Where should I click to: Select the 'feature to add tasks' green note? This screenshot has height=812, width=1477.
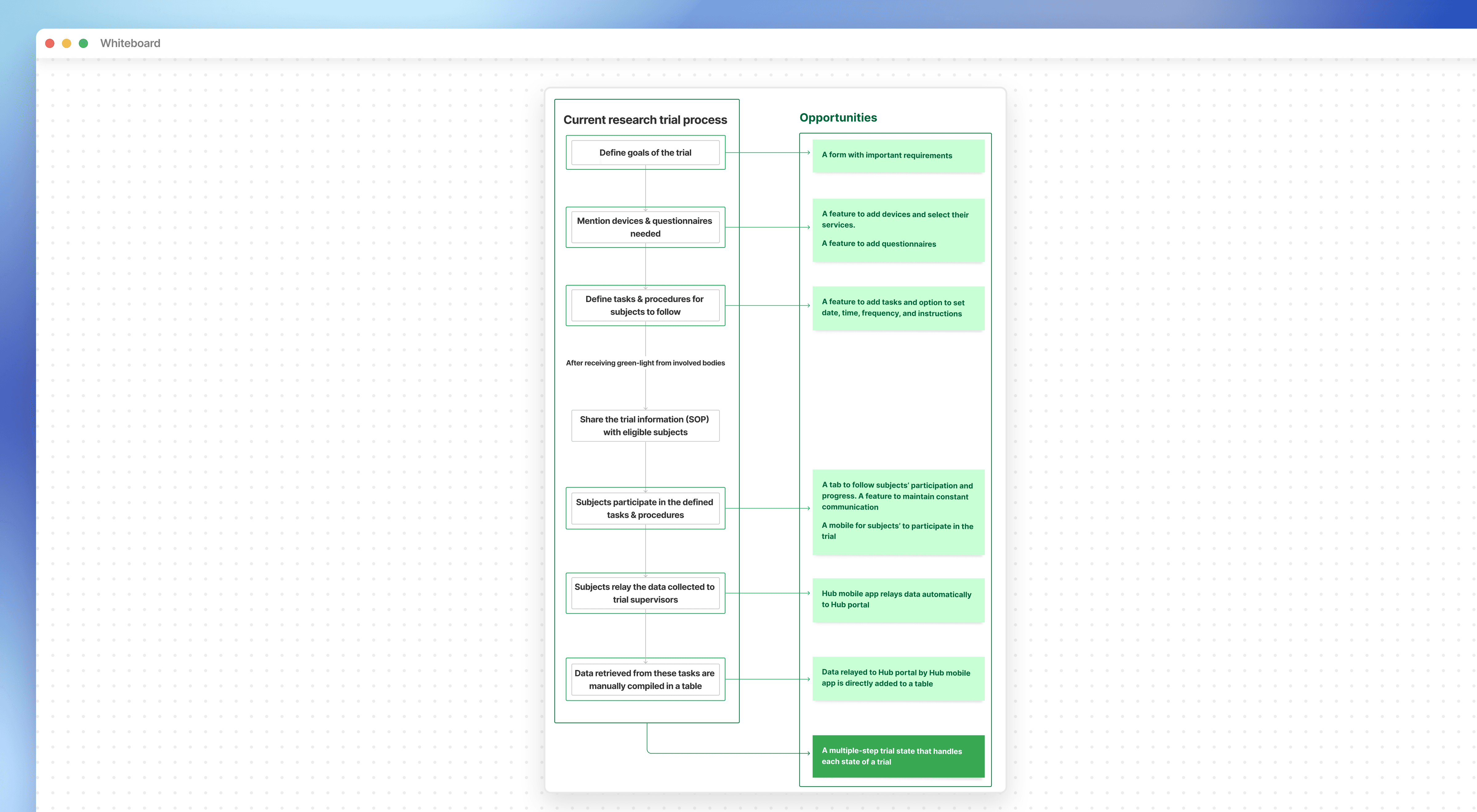point(898,308)
